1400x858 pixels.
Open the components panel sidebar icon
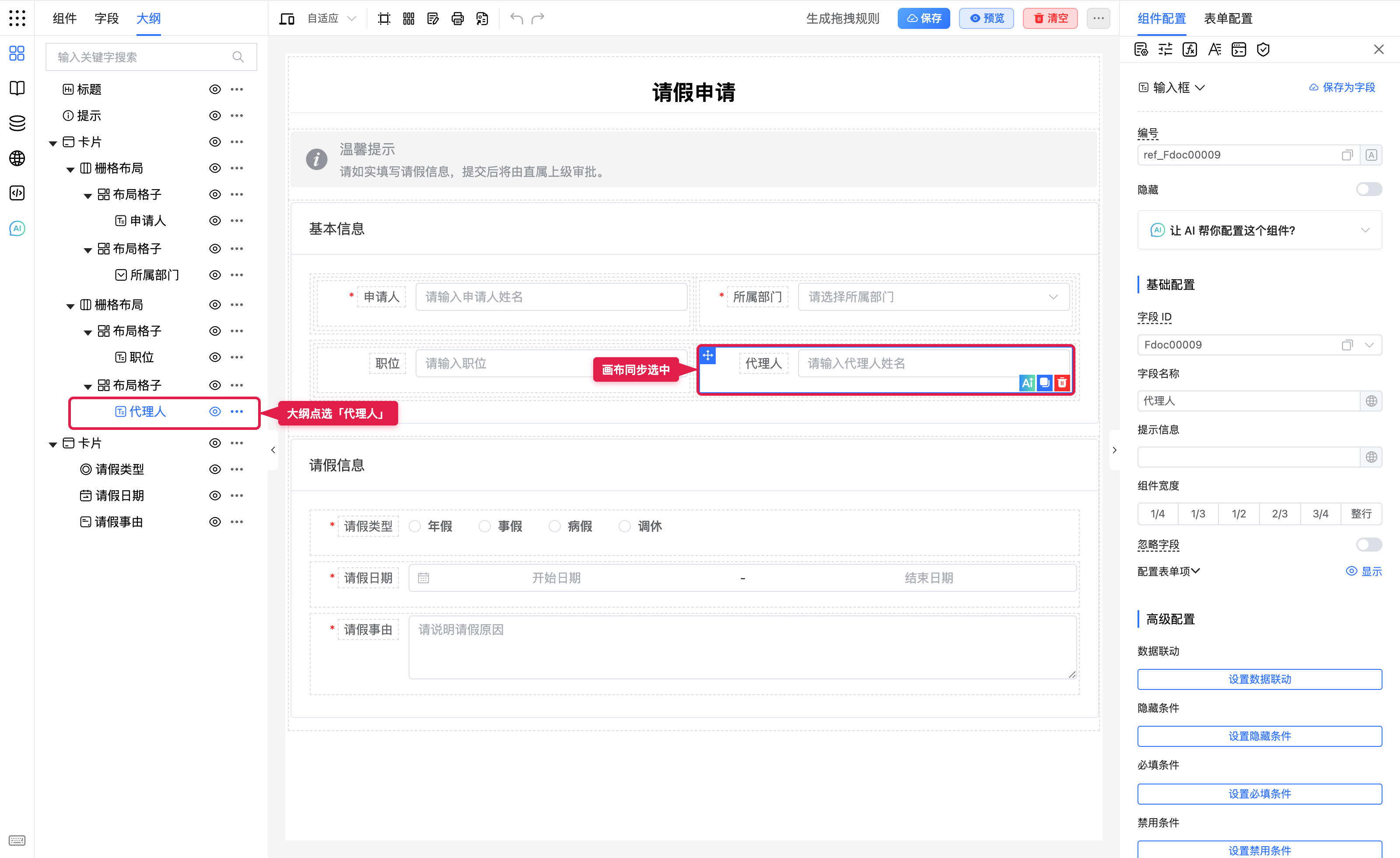pyautogui.click(x=17, y=53)
